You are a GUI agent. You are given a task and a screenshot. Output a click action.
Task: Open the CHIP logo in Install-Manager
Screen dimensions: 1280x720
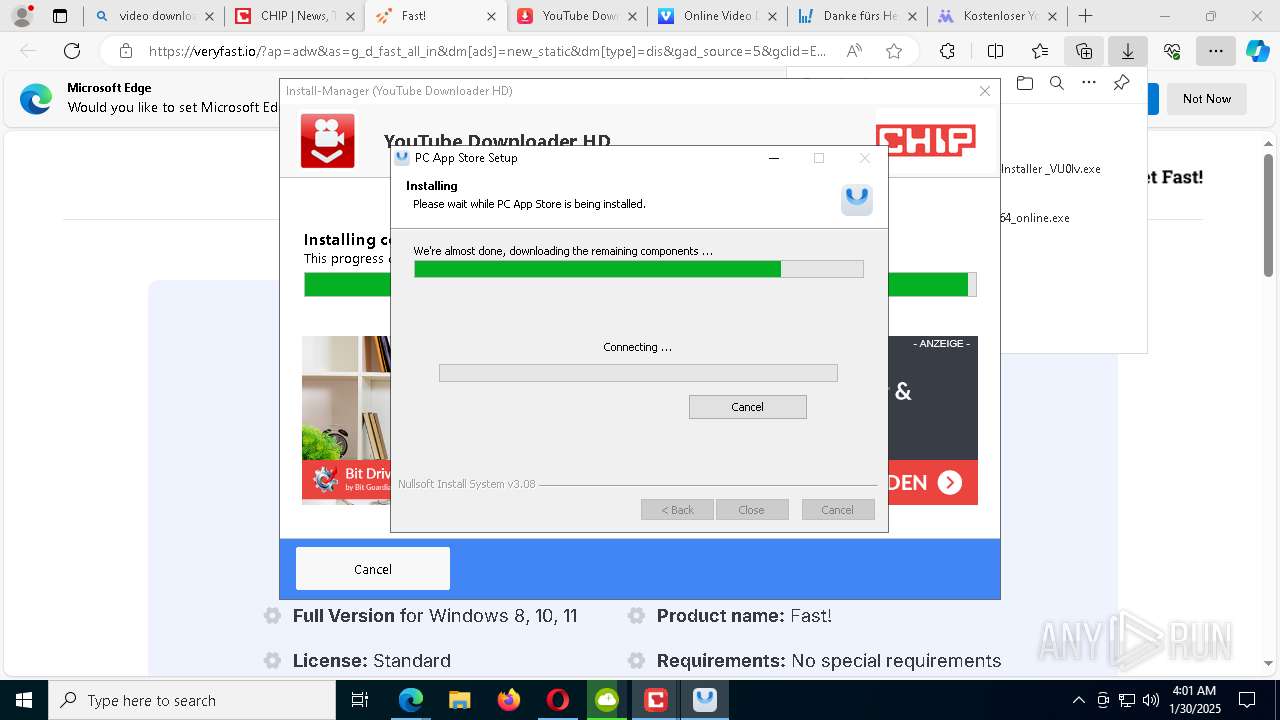926,141
